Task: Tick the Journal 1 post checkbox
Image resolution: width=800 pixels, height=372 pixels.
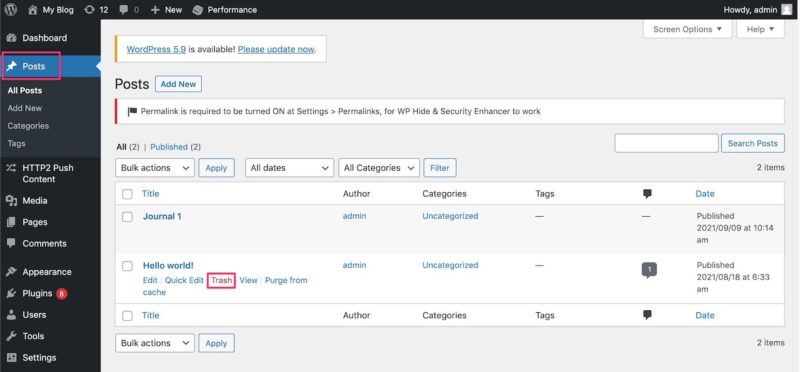Action: point(128,217)
